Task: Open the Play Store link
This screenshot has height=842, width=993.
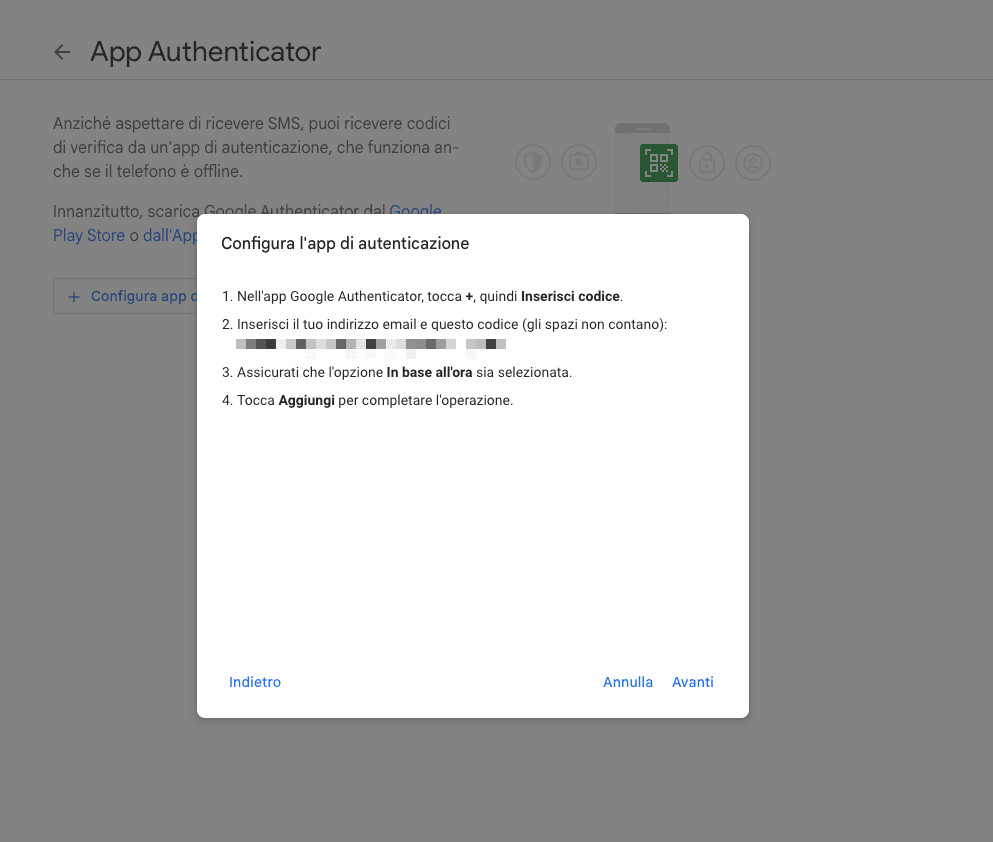Action: tap(89, 236)
